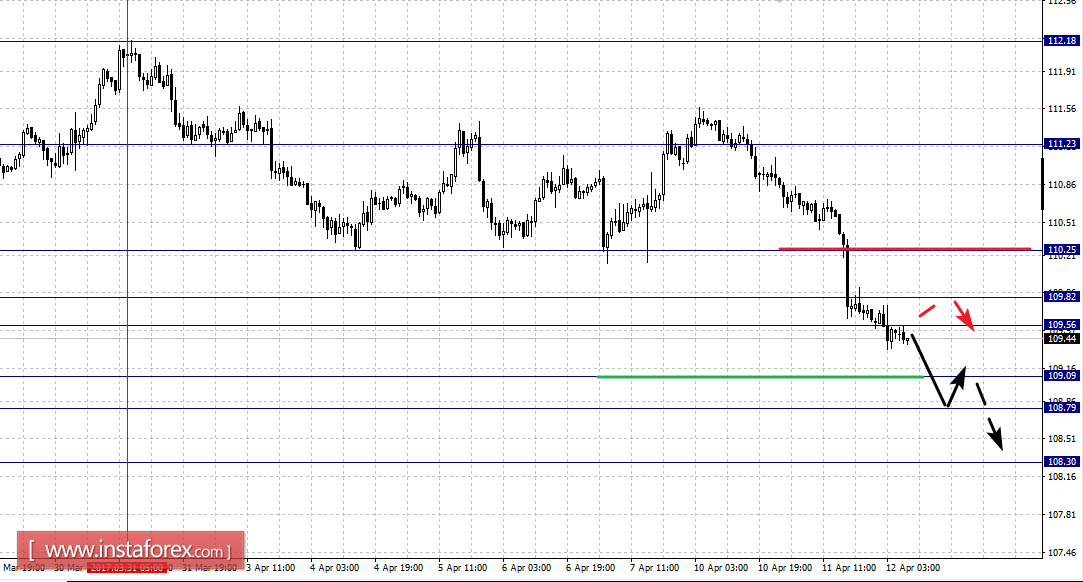Click the 10 Apr 03:00 time label

click(x=721, y=568)
